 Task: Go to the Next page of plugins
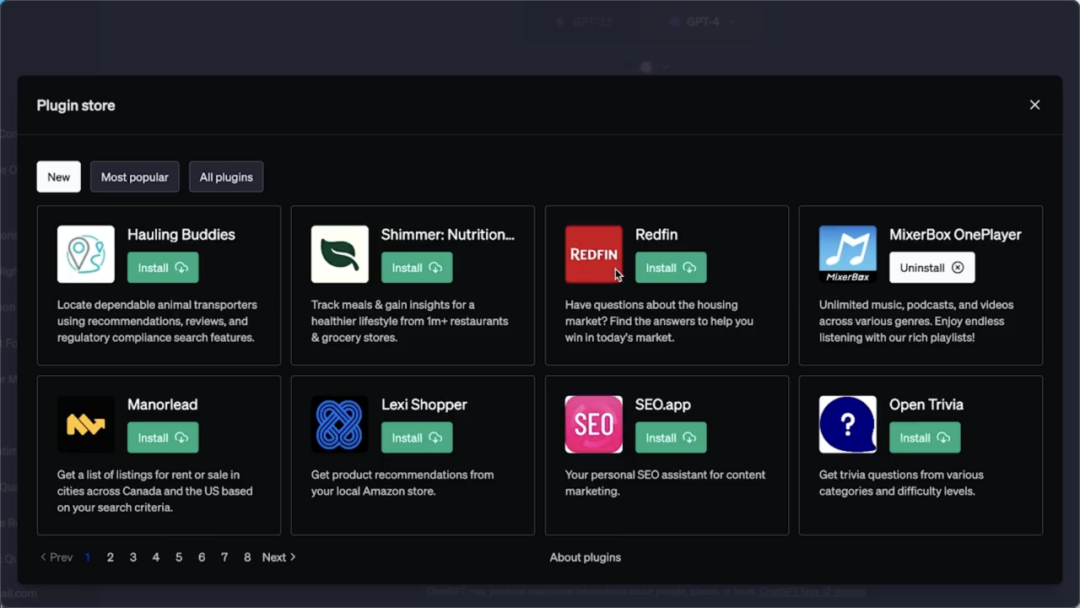coord(279,557)
